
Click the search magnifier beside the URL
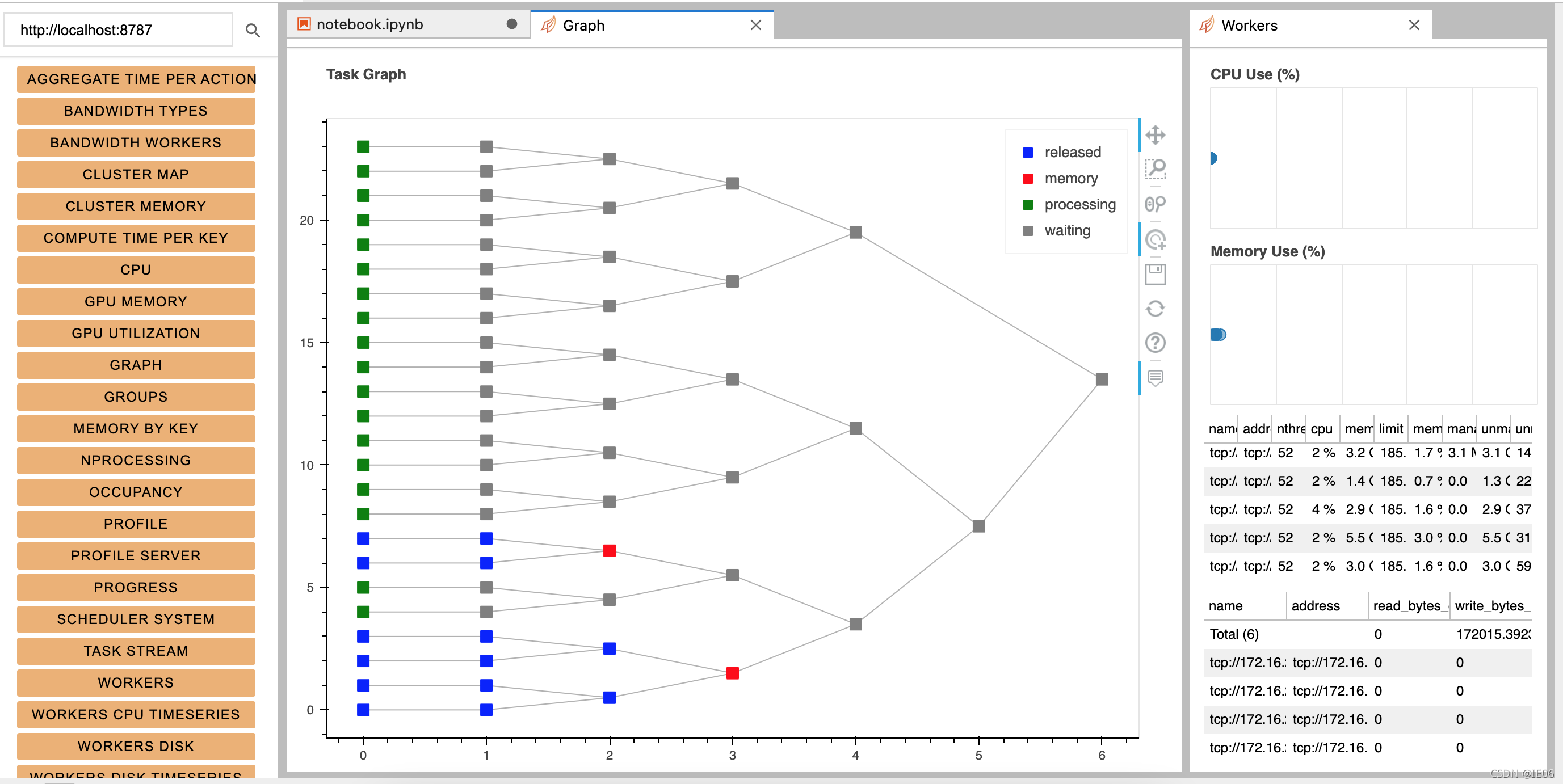pyautogui.click(x=253, y=30)
